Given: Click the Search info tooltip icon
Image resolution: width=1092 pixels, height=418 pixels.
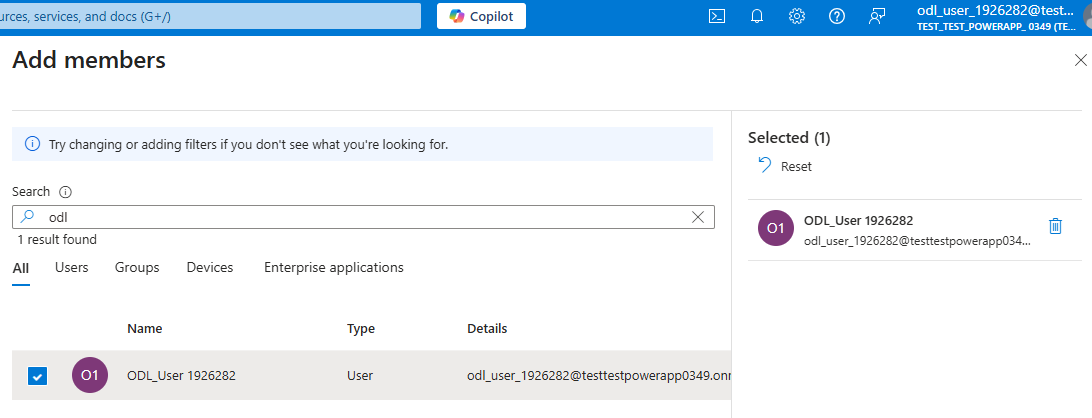Looking at the screenshot, I should pyautogui.click(x=66, y=192).
